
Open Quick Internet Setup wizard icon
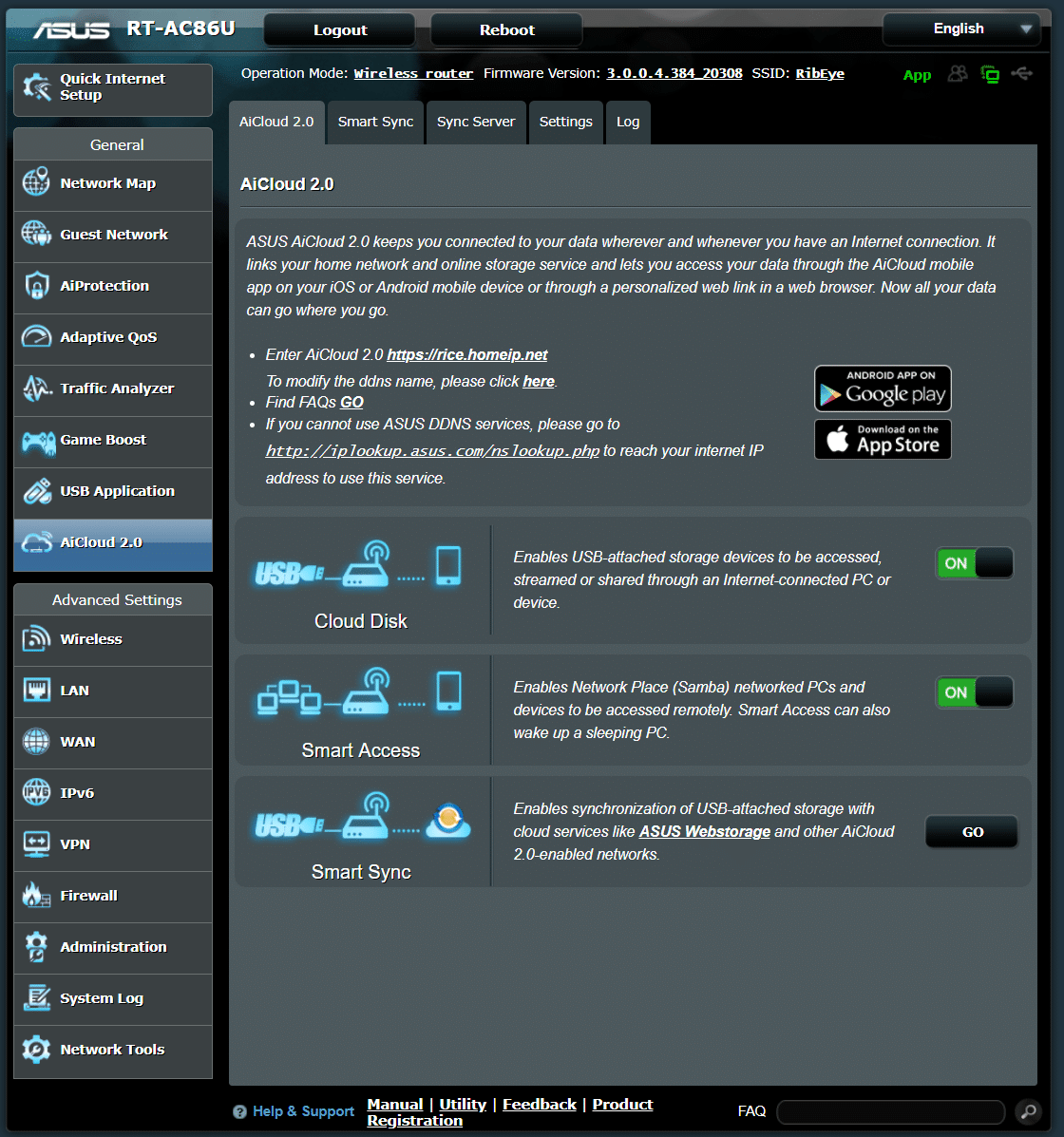click(36, 87)
